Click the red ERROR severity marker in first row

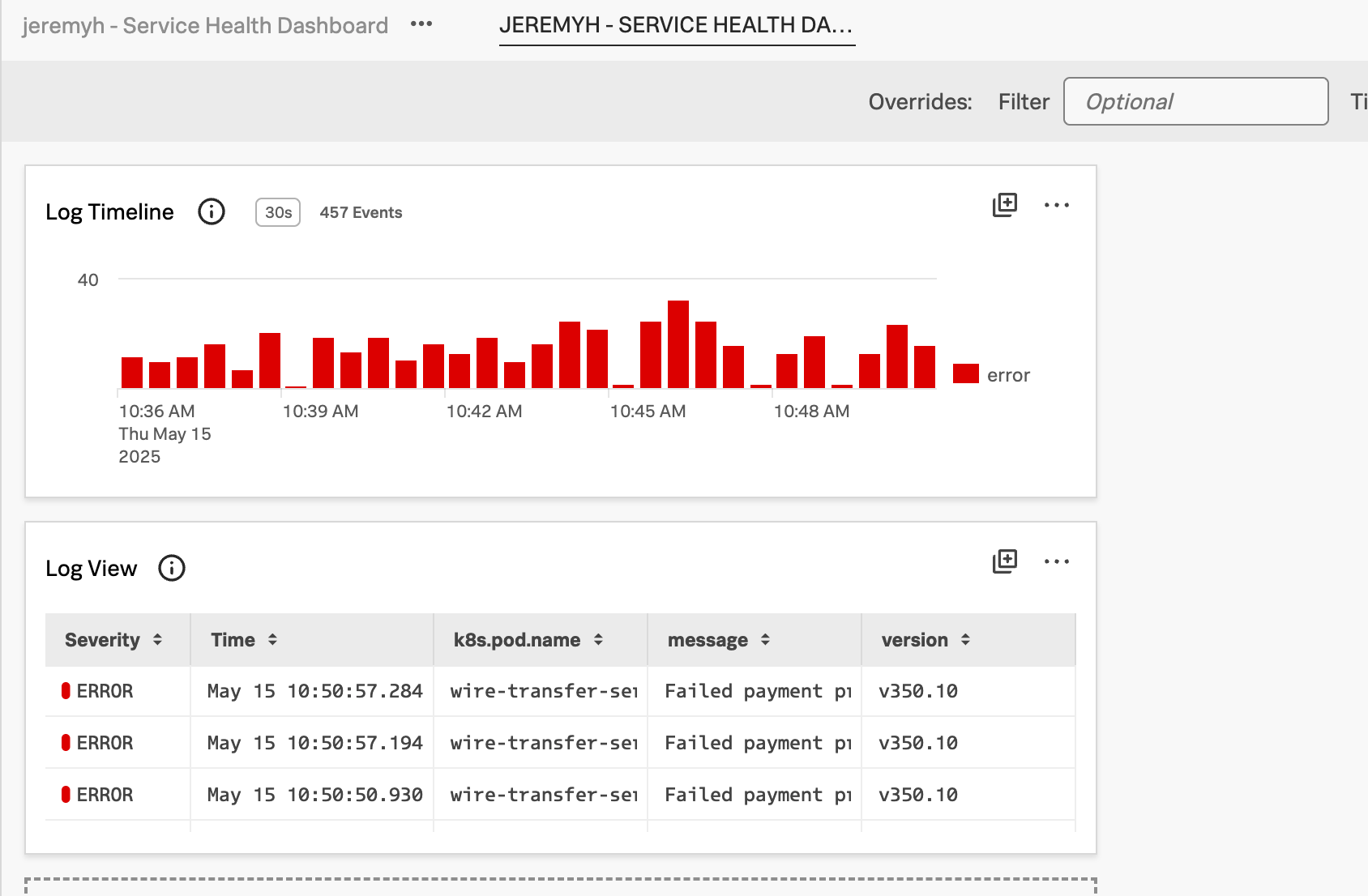(66, 691)
